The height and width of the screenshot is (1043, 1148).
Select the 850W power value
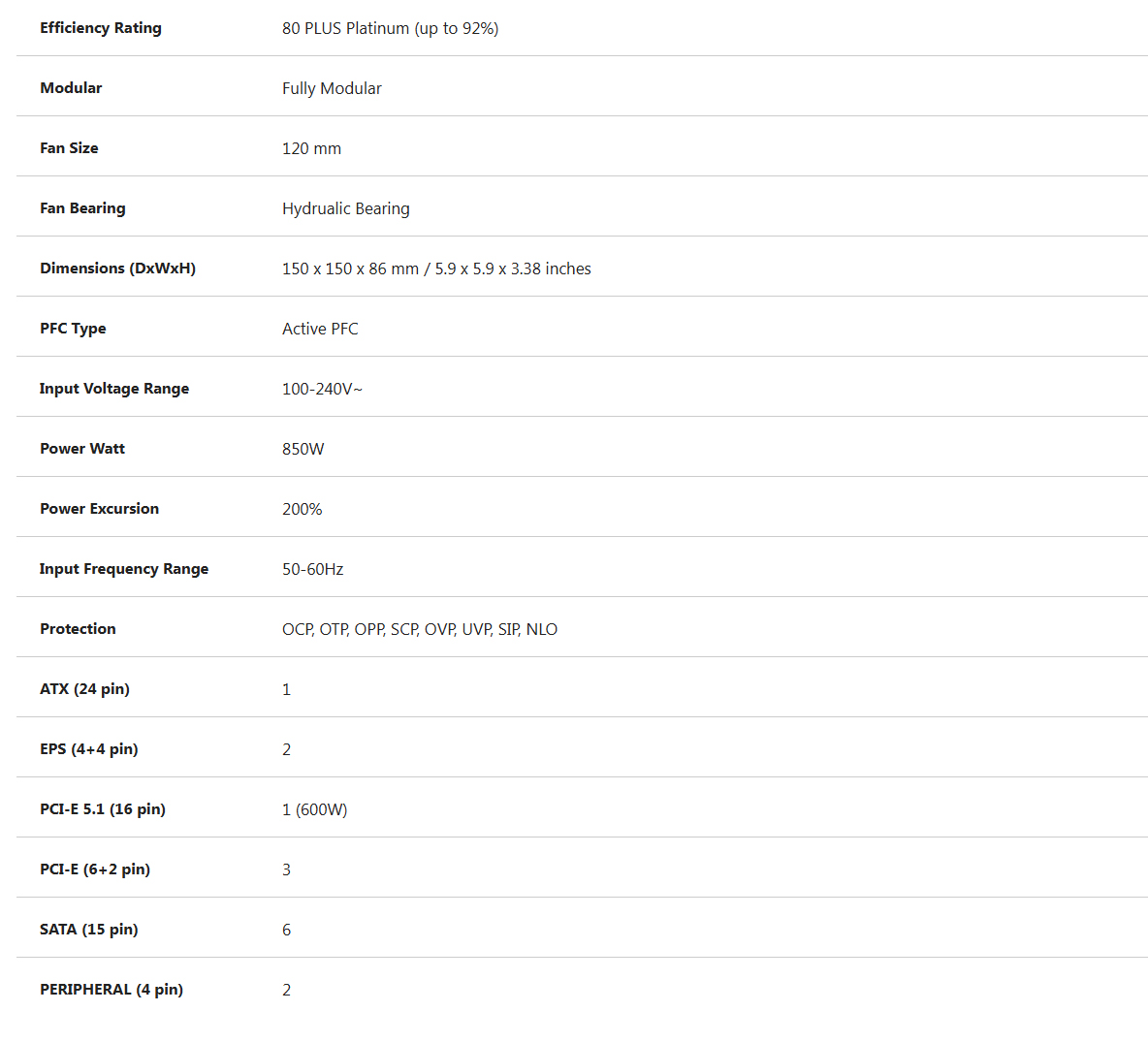tap(303, 449)
